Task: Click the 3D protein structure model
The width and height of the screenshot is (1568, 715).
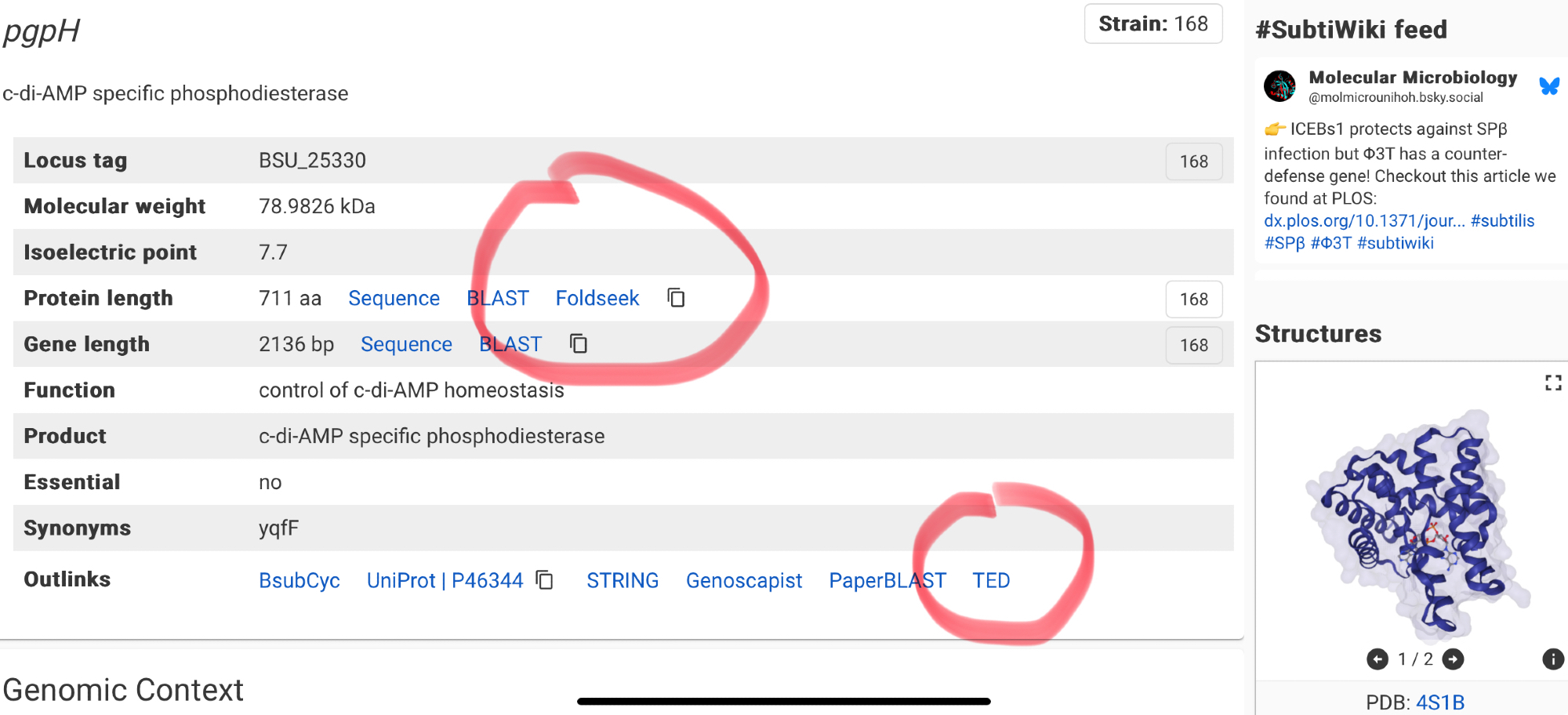Action: point(1411,525)
